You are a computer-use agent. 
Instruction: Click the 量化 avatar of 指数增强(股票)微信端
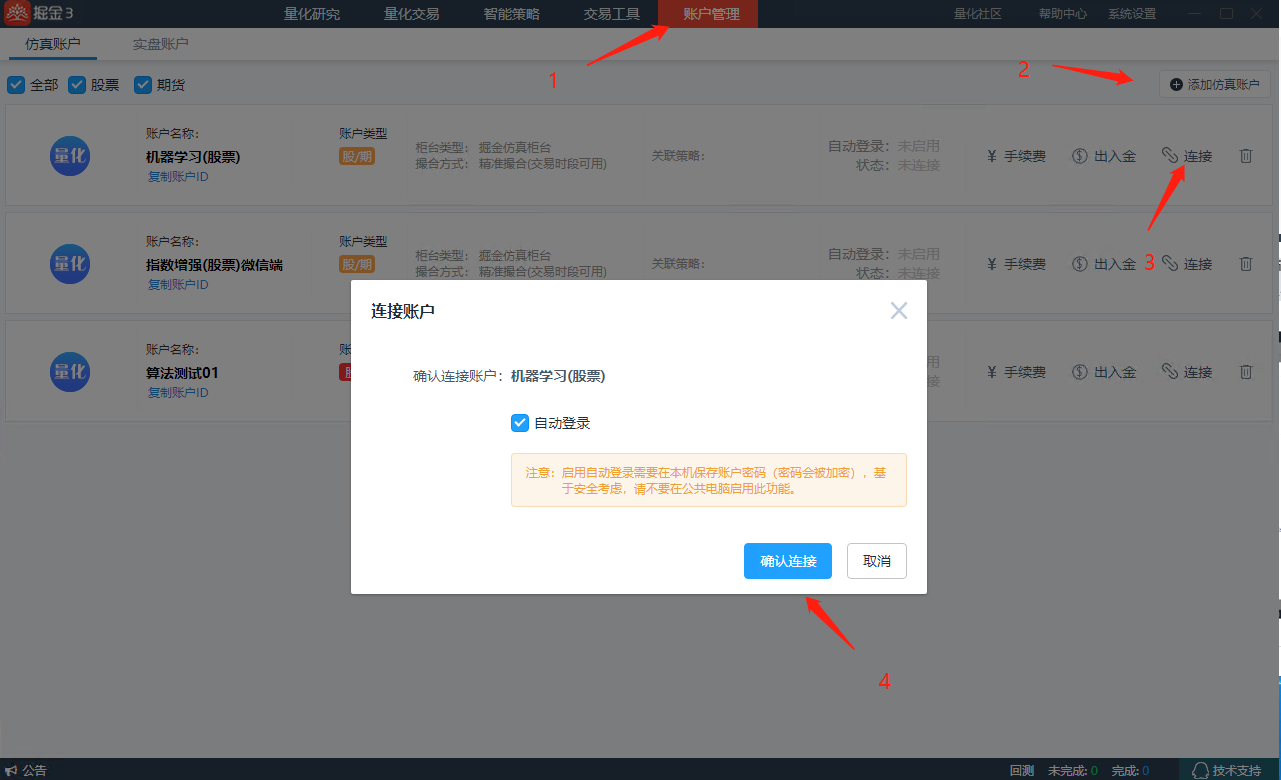(70, 264)
